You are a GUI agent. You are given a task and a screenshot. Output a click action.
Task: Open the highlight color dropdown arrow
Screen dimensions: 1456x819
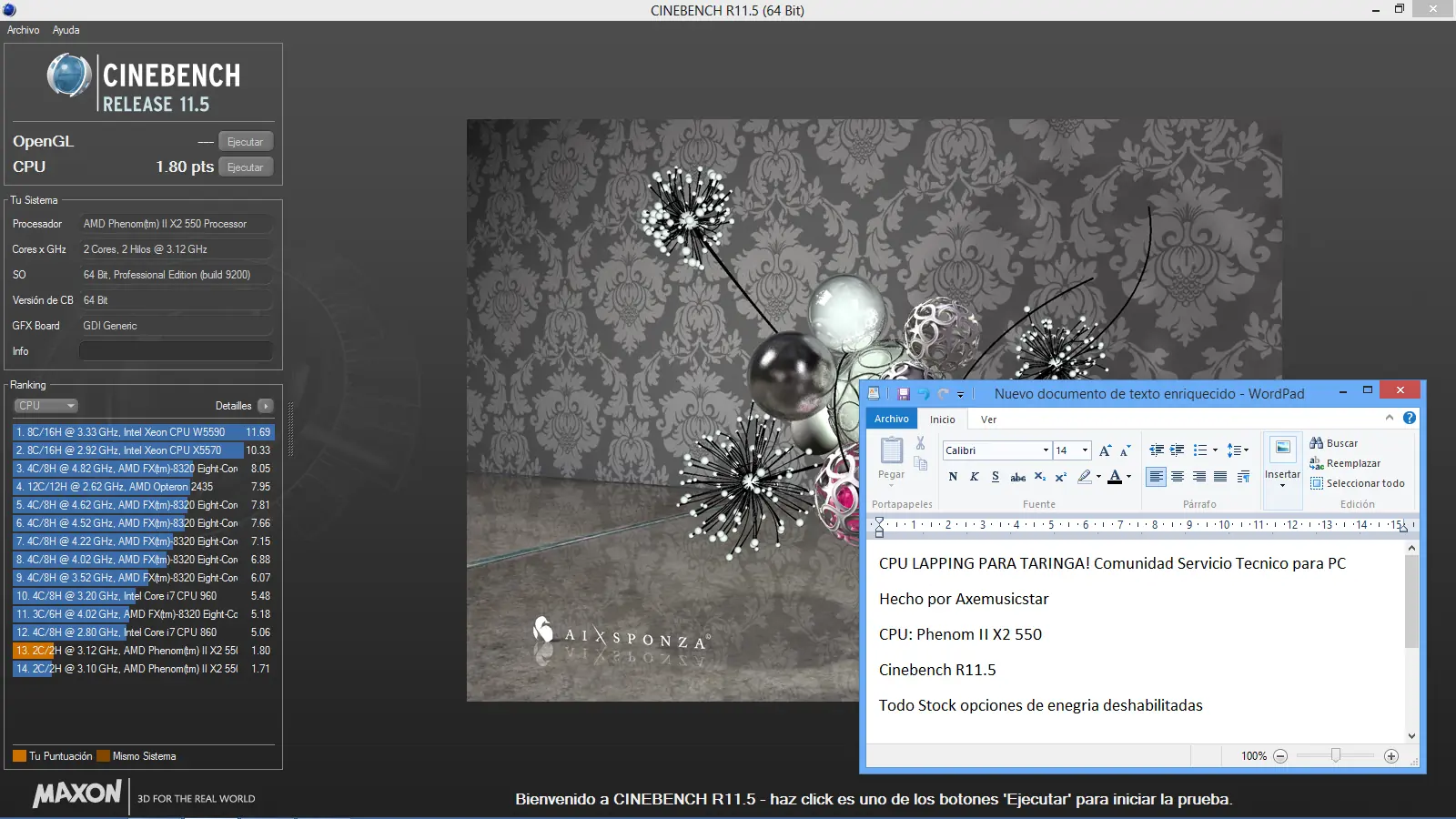(x=1098, y=477)
